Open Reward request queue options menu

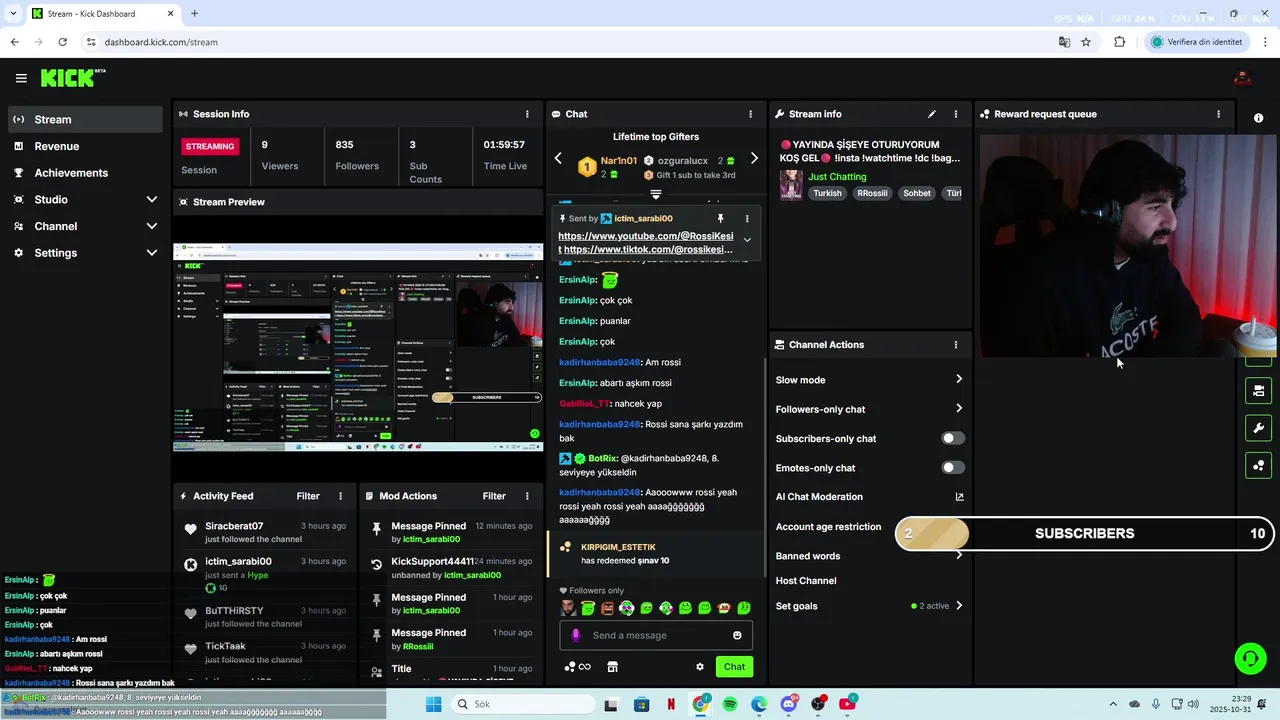tap(1218, 114)
